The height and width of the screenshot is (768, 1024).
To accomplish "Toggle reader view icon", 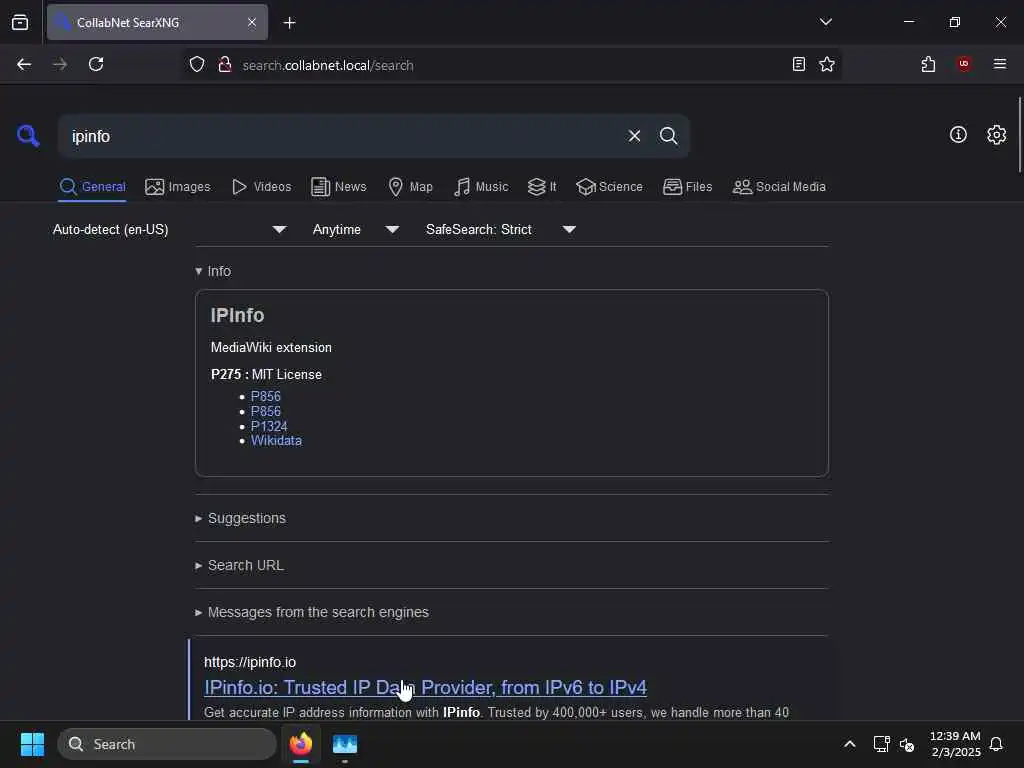I will [799, 64].
